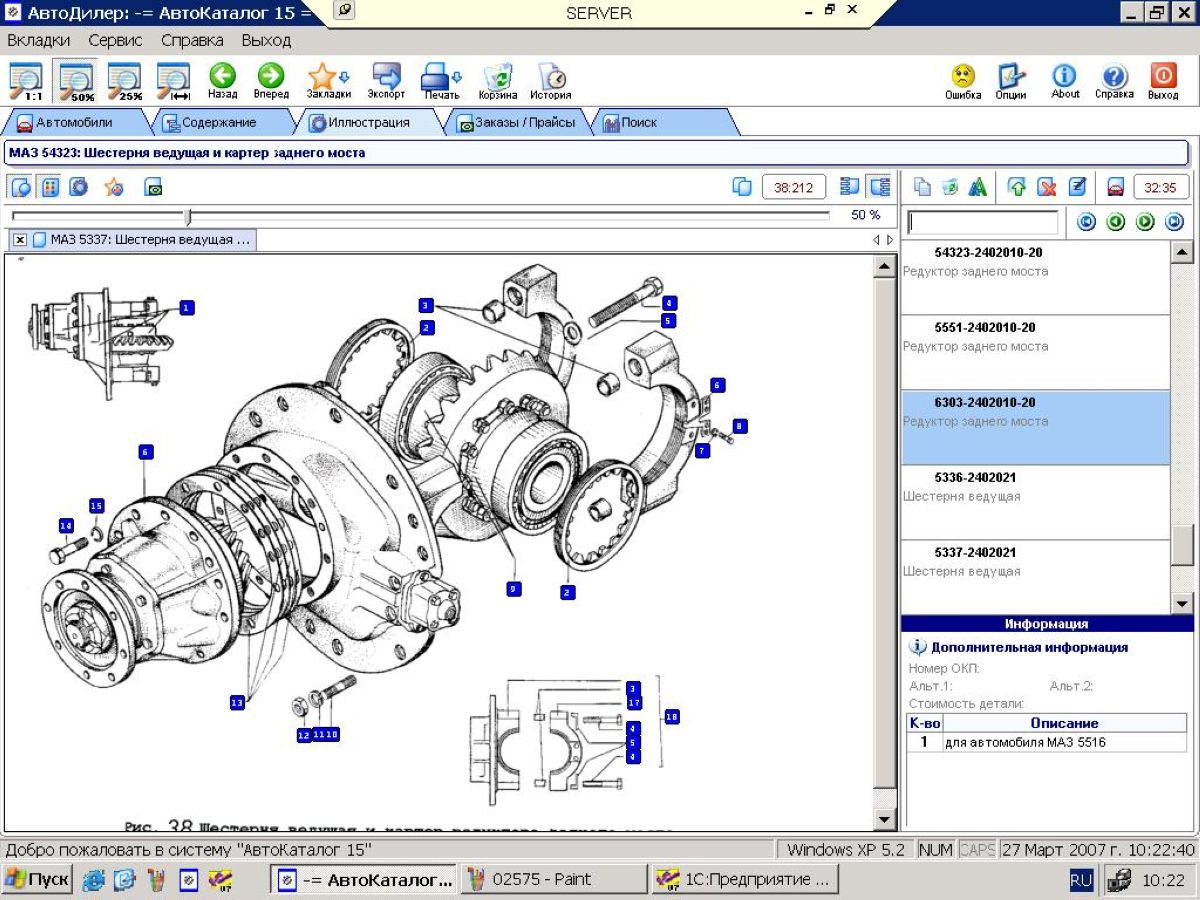The width and height of the screenshot is (1200, 900).
Task: Toggle the left tree layout button
Action: click(851, 187)
